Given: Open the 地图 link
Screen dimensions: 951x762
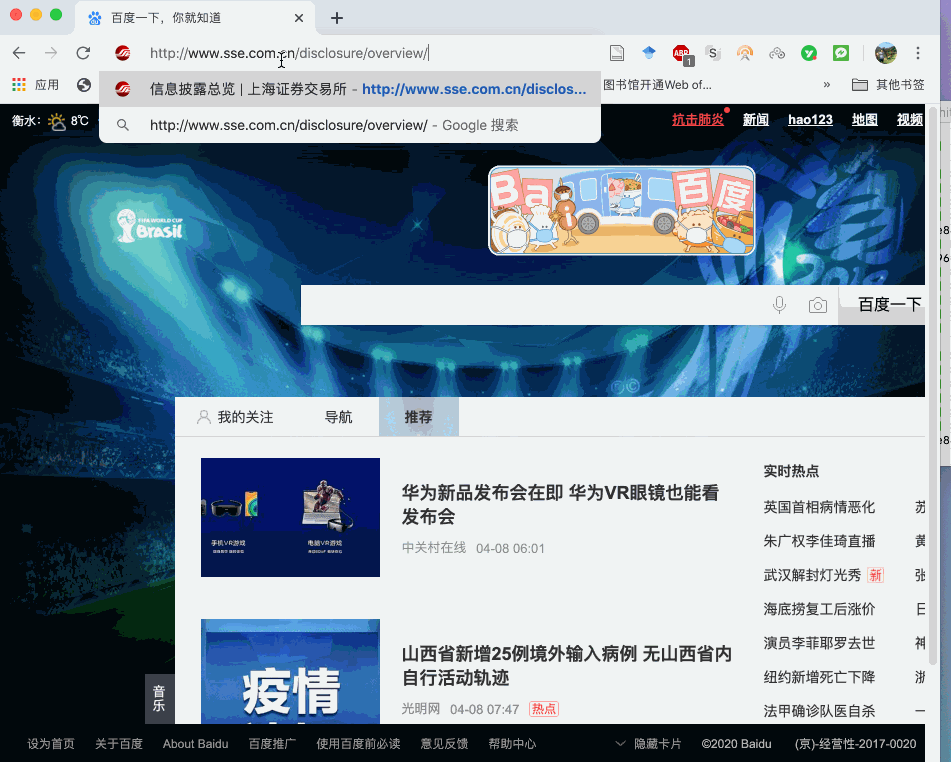Looking at the screenshot, I should (864, 120).
